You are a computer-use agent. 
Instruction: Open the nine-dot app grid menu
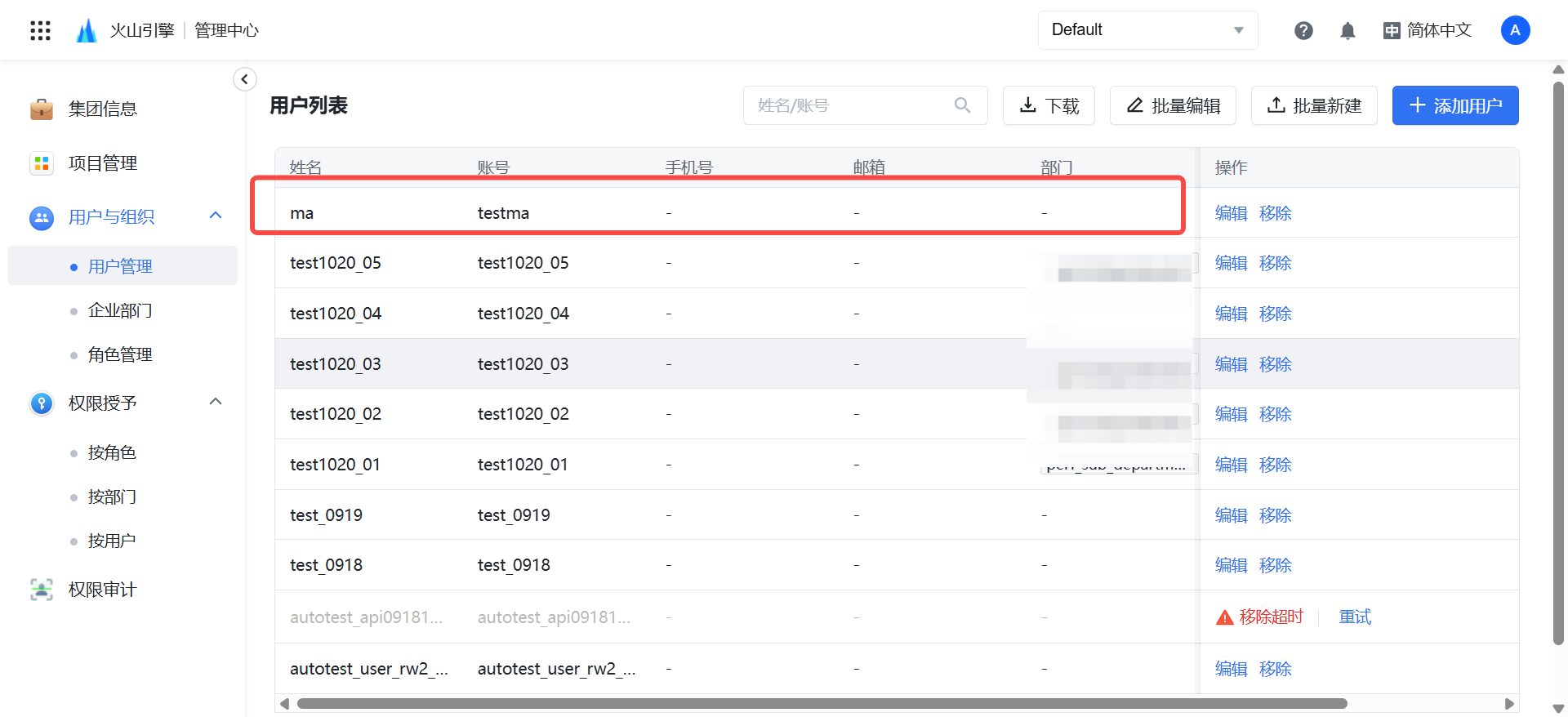pyautogui.click(x=40, y=30)
